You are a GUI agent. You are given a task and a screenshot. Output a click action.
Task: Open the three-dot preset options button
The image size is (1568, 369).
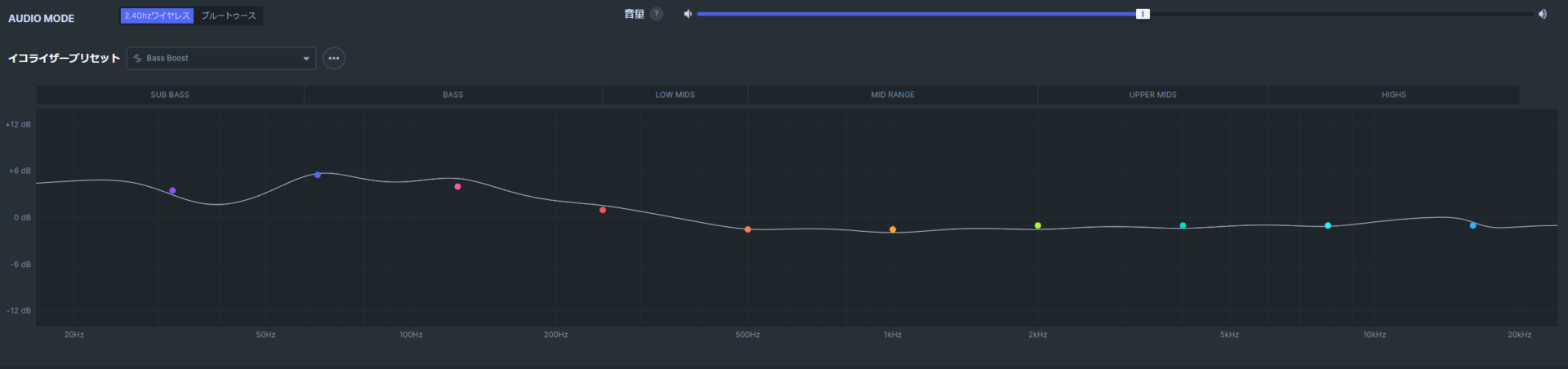(333, 58)
